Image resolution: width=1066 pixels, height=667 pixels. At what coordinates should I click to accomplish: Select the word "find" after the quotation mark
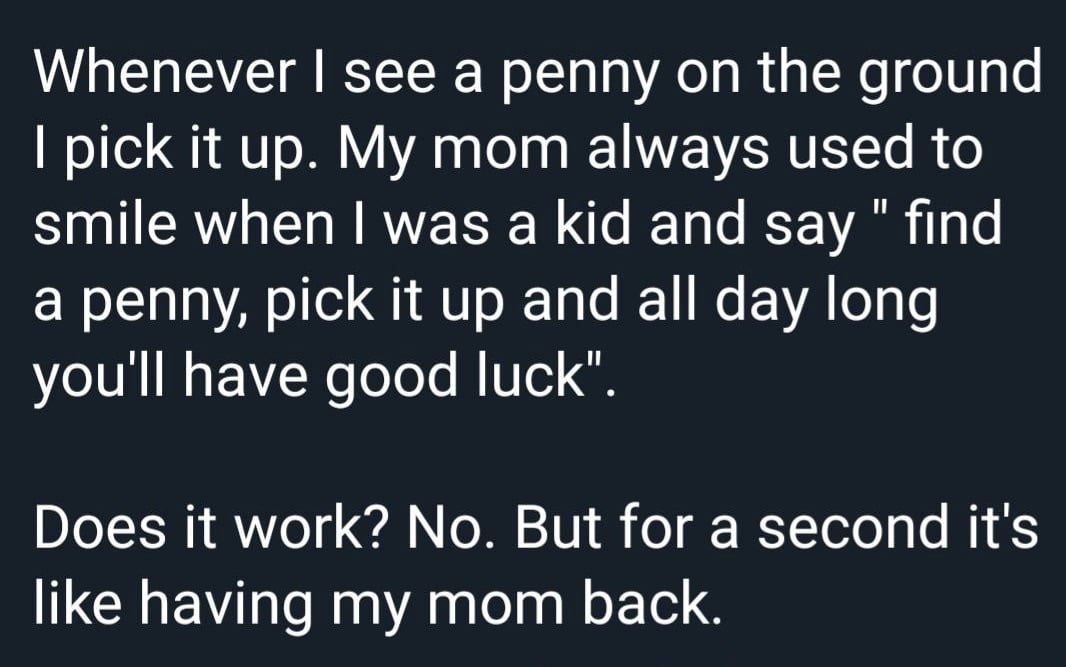click(x=952, y=224)
